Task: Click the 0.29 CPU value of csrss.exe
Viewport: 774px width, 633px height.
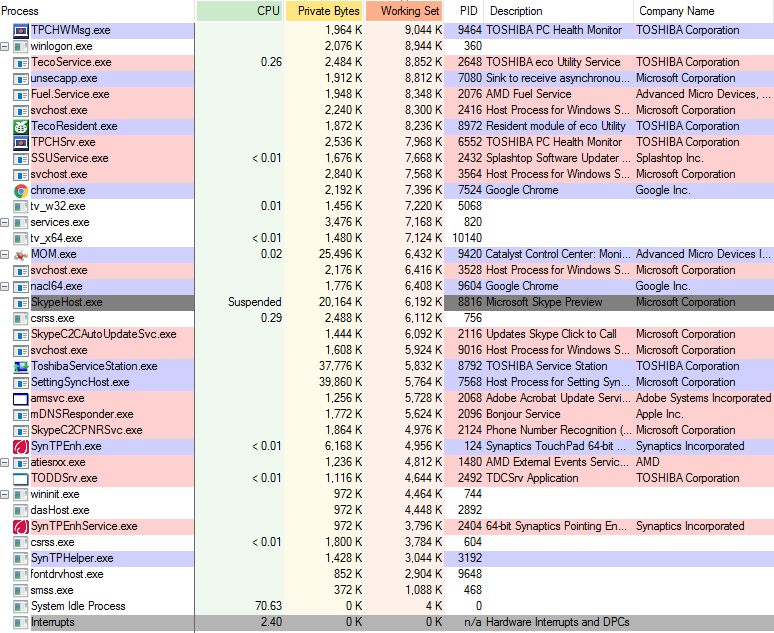Action: pyautogui.click(x=271, y=318)
